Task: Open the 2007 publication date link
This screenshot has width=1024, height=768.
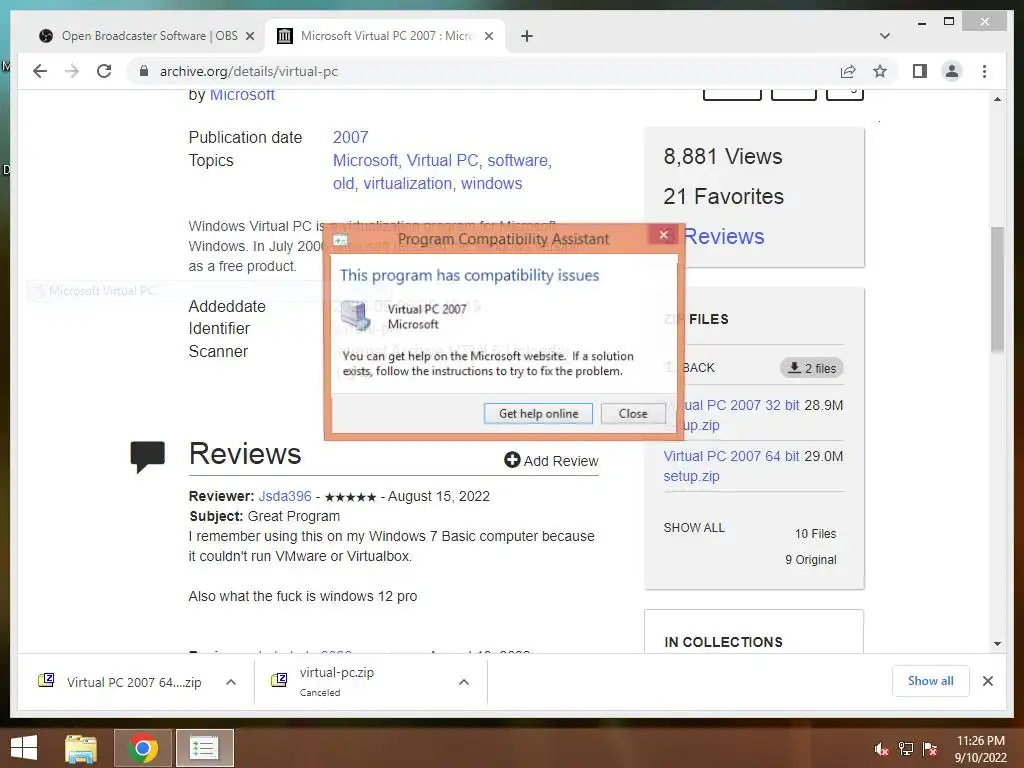Action: (351, 137)
